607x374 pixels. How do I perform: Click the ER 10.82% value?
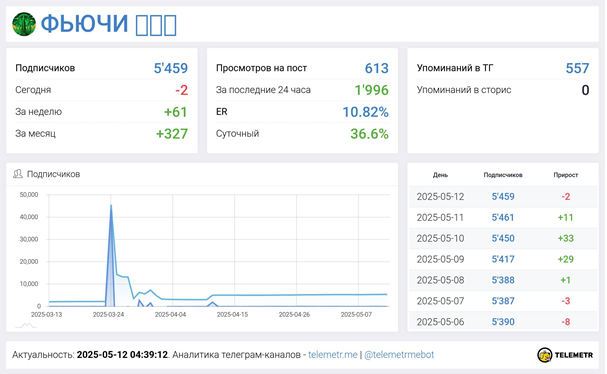(365, 112)
